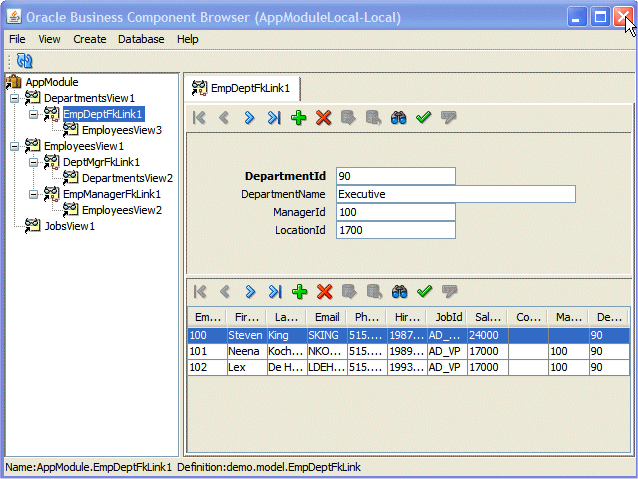
Task: Collapse the DepartmentsView1 tree node
Action: [x=14, y=98]
